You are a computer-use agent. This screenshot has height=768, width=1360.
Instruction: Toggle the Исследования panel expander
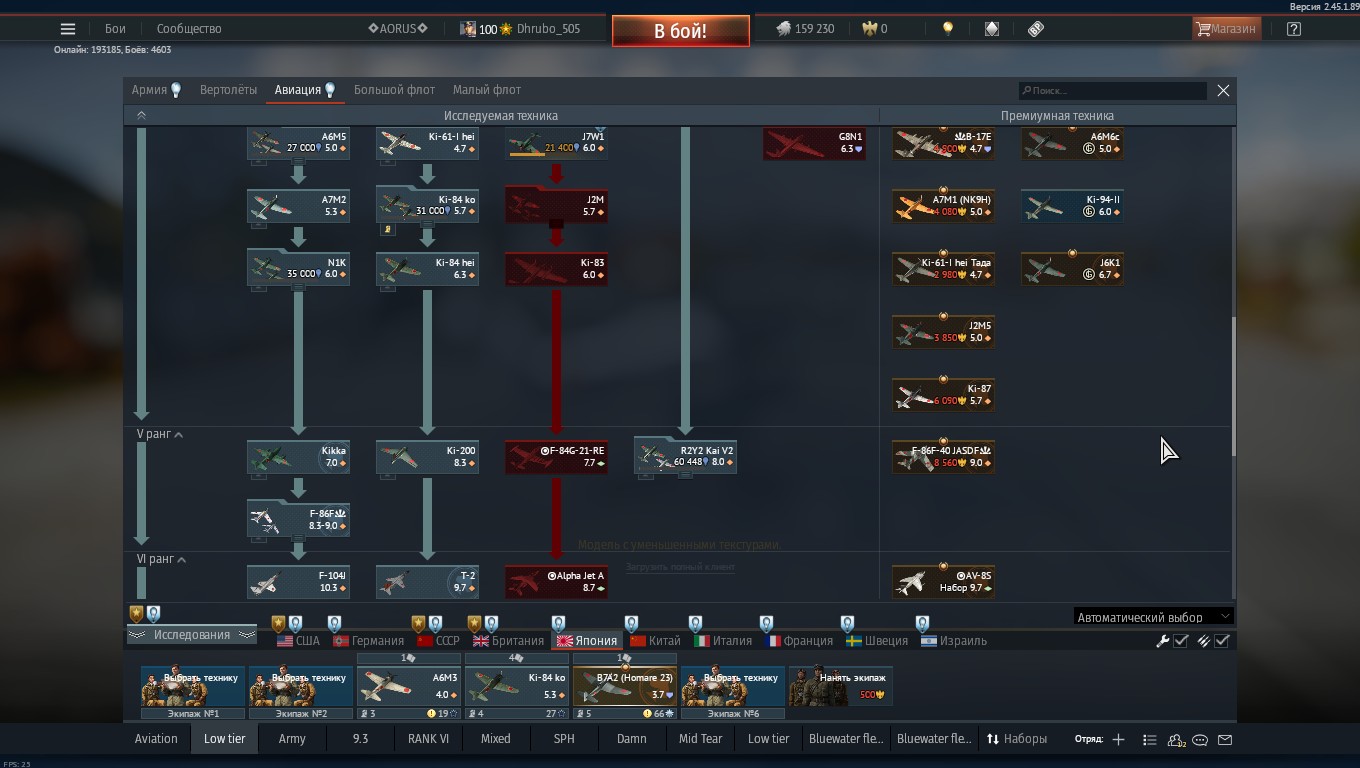pyautogui.click(x=191, y=635)
